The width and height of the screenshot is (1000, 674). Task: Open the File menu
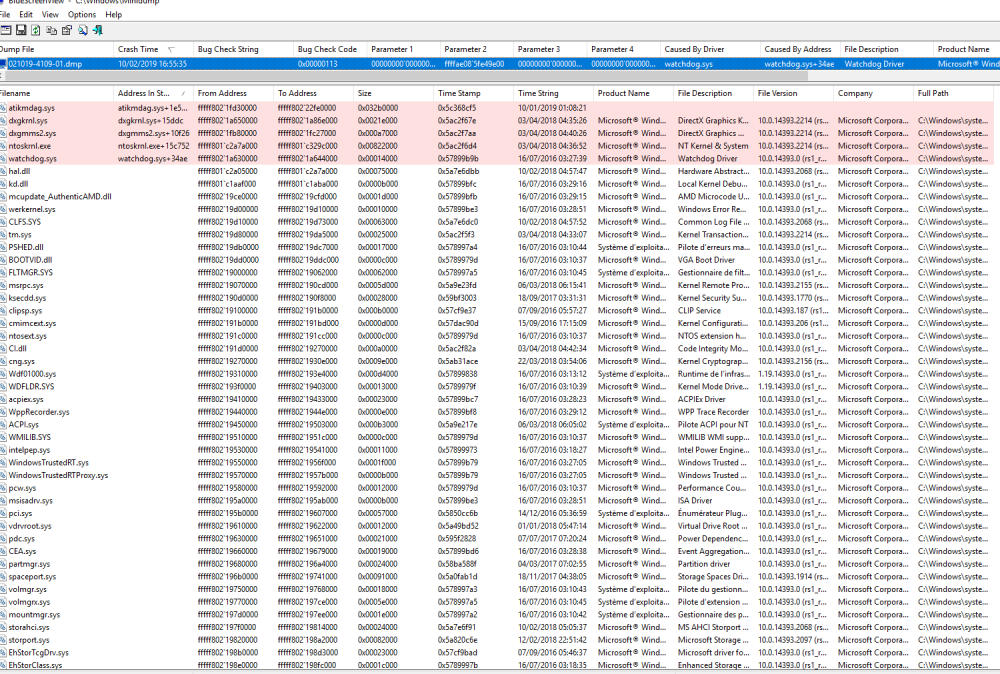[x=3, y=15]
